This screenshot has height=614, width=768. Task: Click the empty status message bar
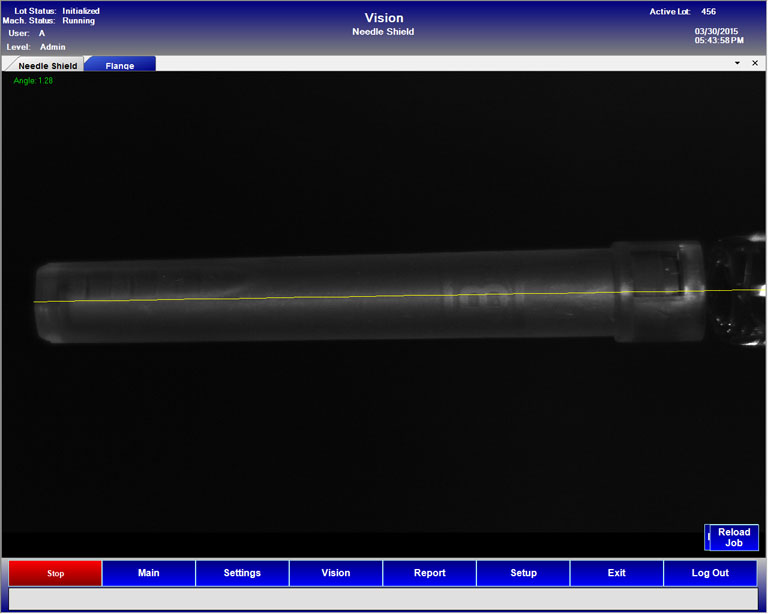click(x=383, y=599)
